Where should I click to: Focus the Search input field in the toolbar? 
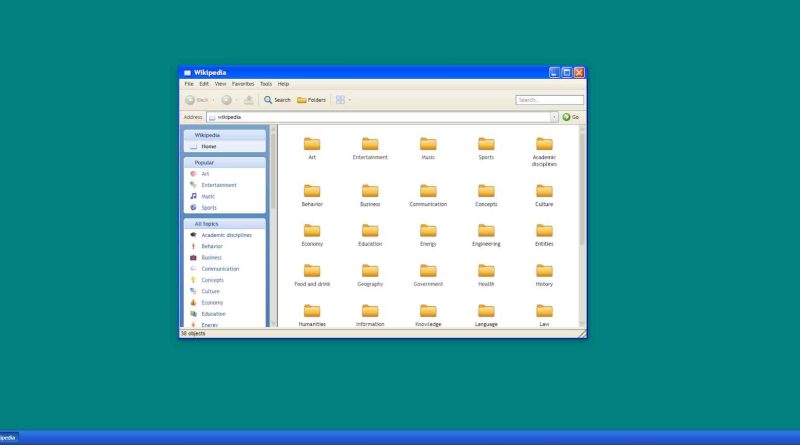549,100
